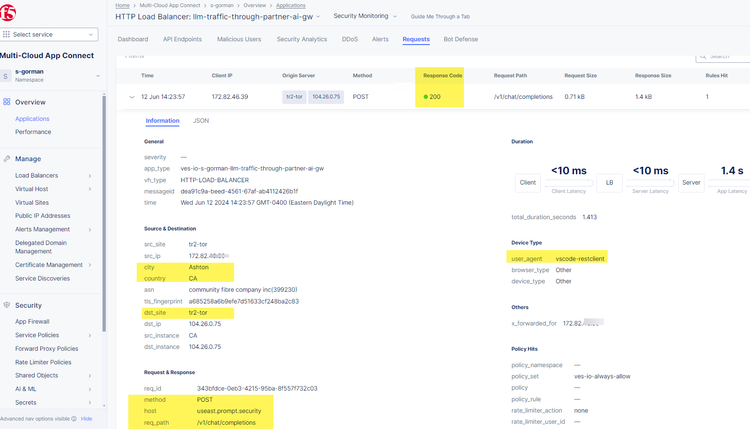Viewport: 750px width, 429px height.
Task: Select the Requests tab
Action: (416, 39)
